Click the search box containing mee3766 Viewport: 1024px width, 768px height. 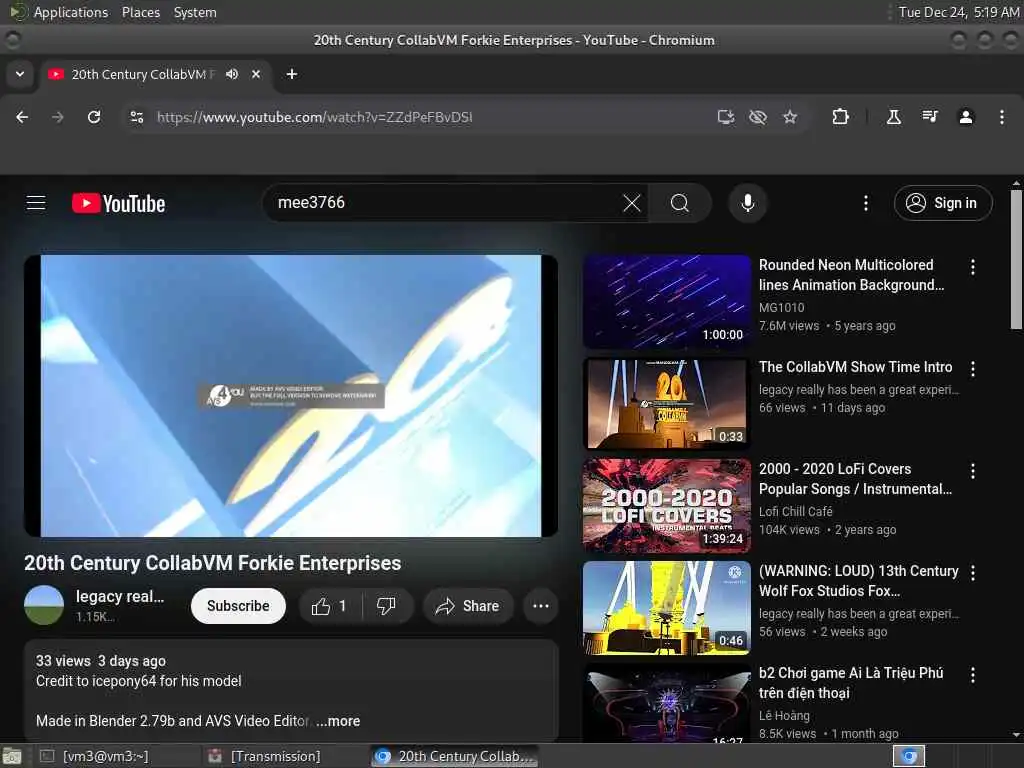[x=444, y=203]
